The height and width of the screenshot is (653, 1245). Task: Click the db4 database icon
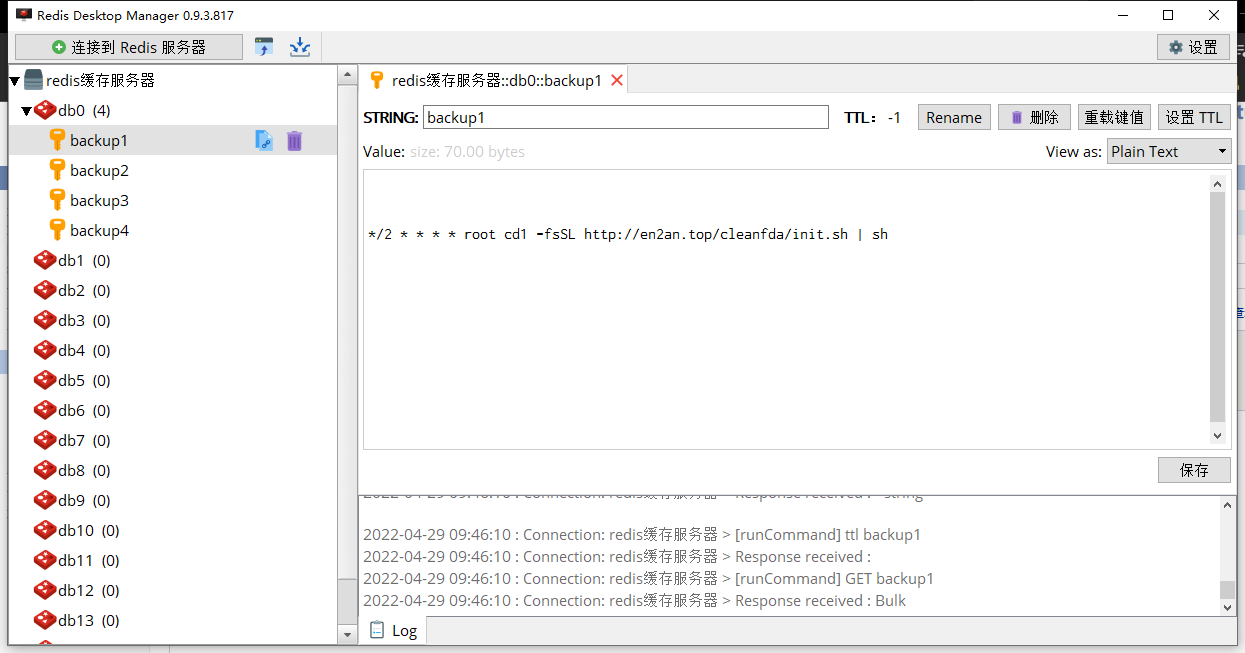click(45, 350)
